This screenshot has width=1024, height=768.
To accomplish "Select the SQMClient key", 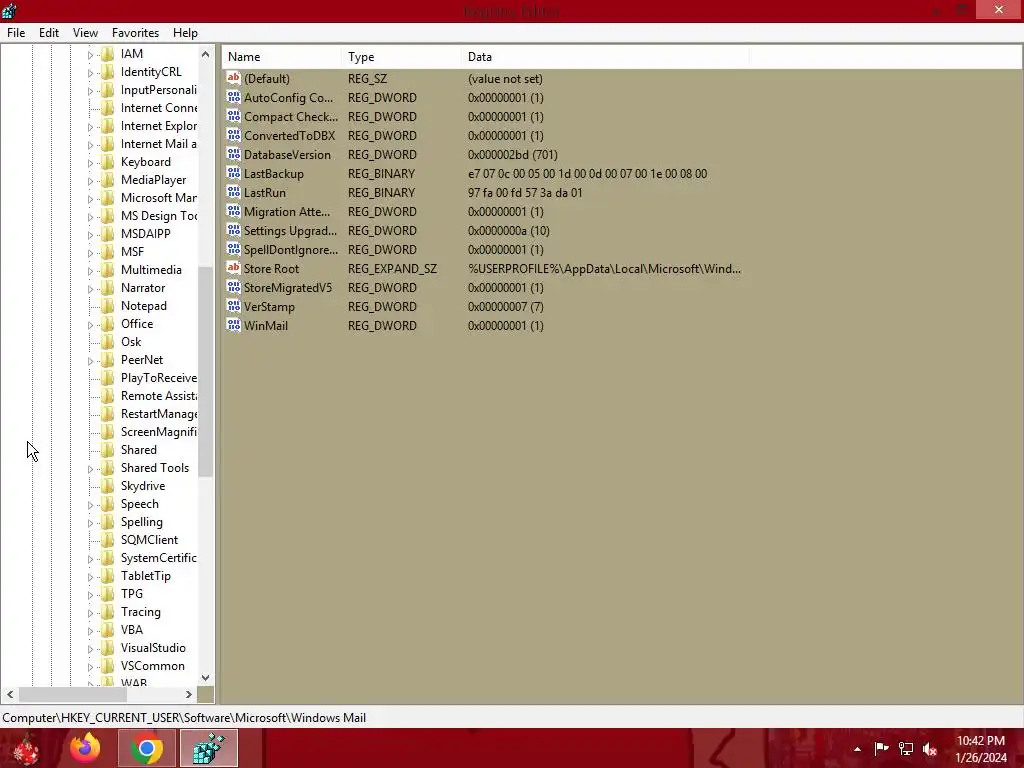I will click(x=149, y=540).
